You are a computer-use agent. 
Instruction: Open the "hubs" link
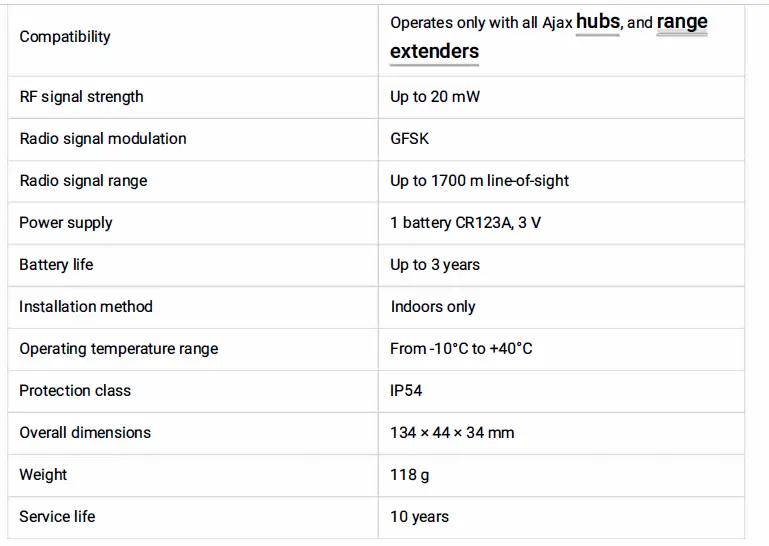598,22
